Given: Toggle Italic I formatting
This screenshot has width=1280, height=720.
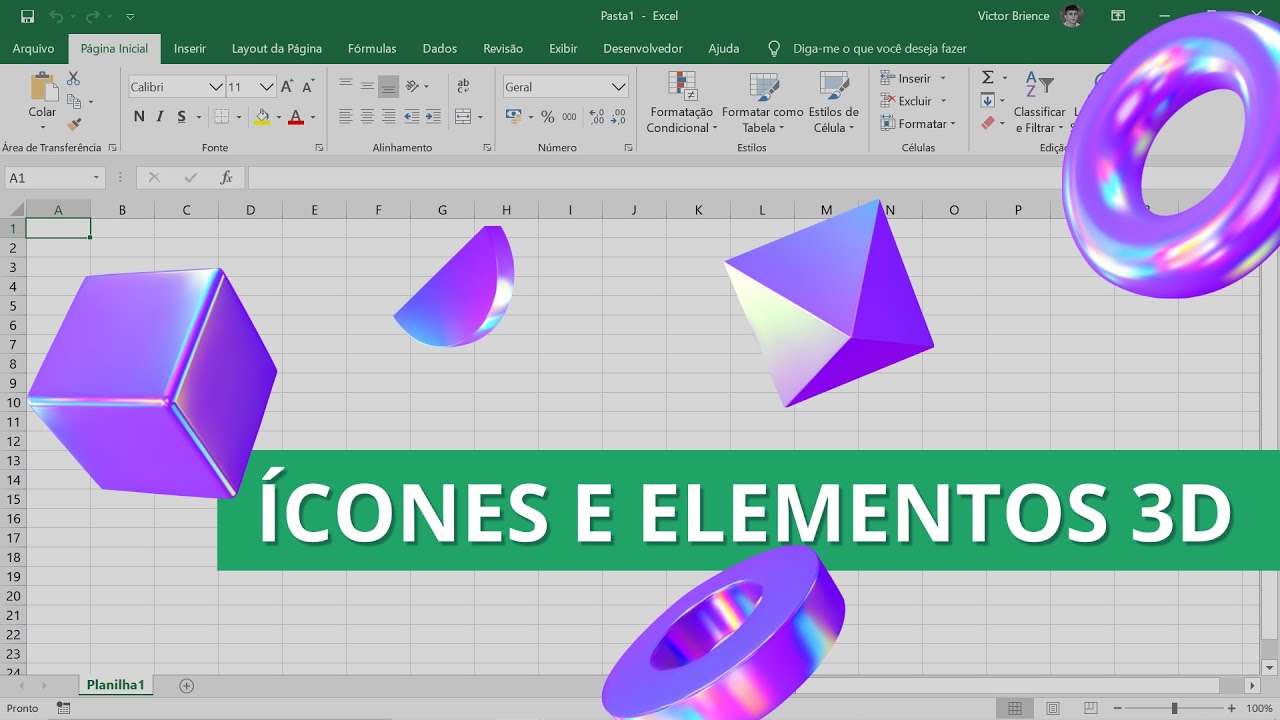Looking at the screenshot, I should pos(160,117).
